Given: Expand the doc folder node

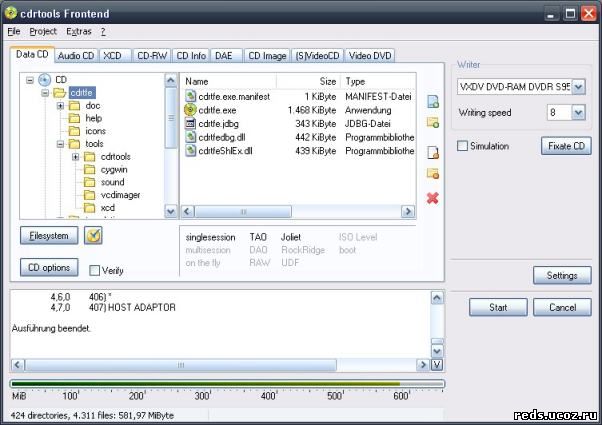Looking at the screenshot, I should coord(60,106).
